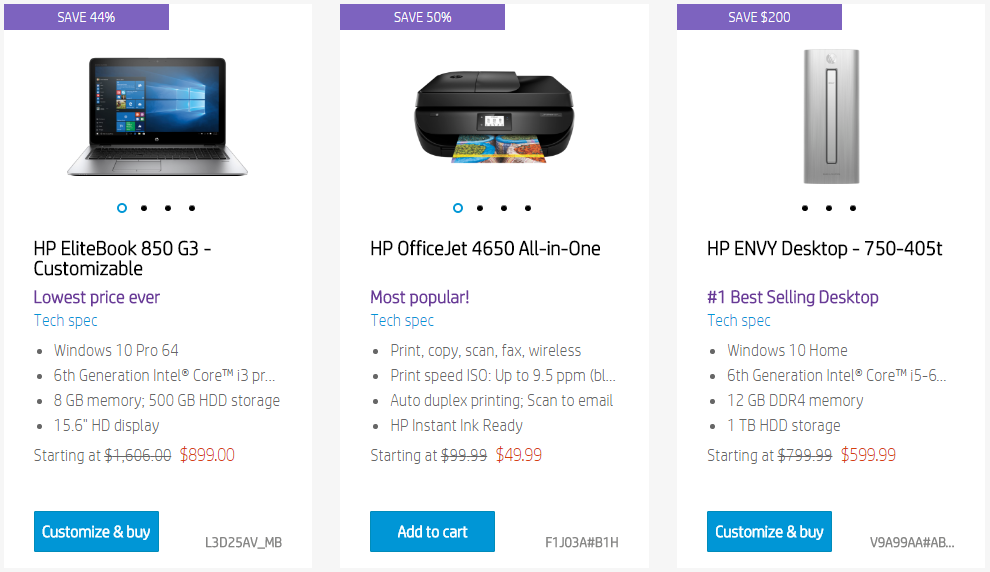Open the OfficeJet 4650 printer image
The image size is (990, 572).
[494, 117]
